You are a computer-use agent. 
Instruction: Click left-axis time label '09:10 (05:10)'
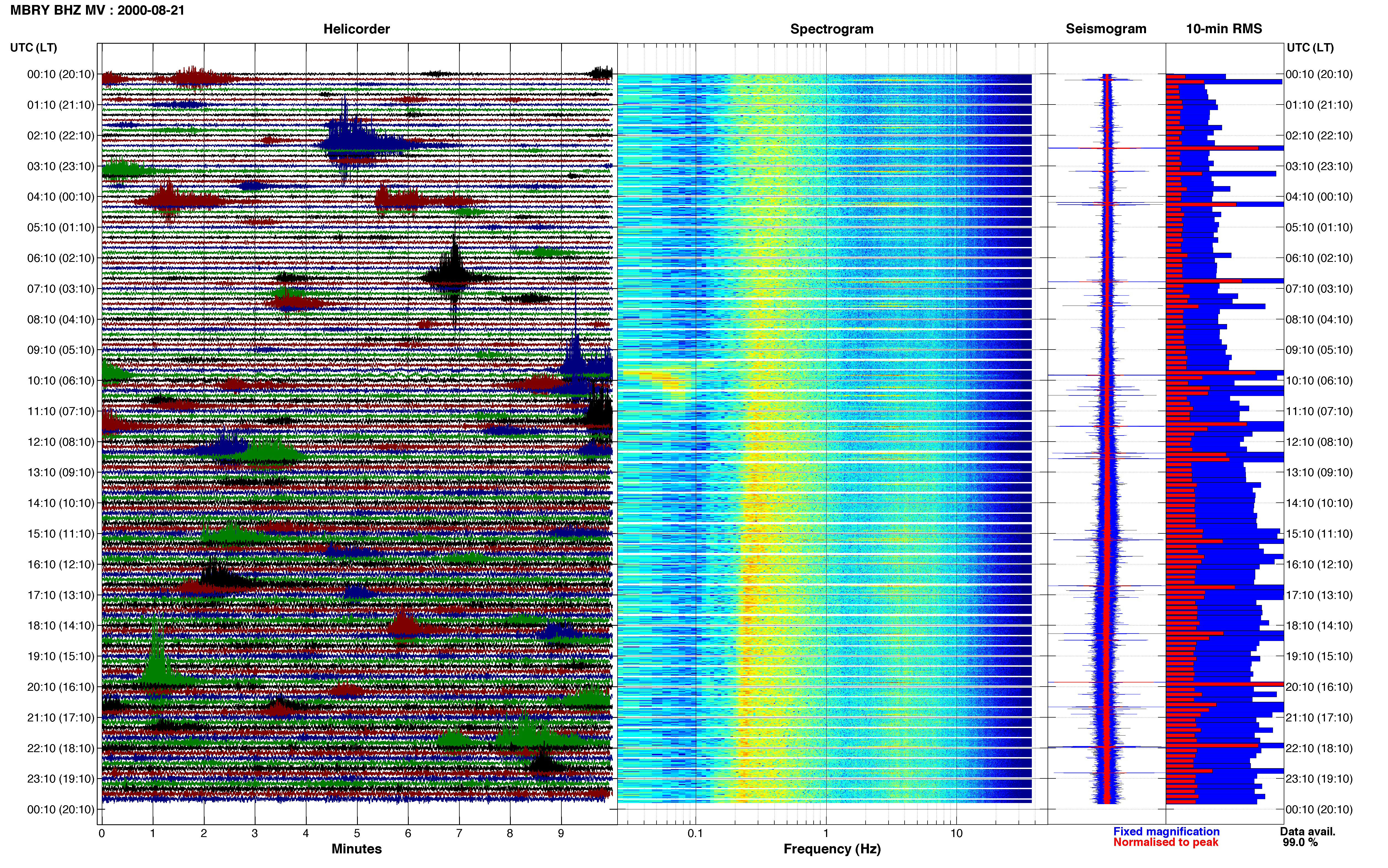[x=61, y=350]
